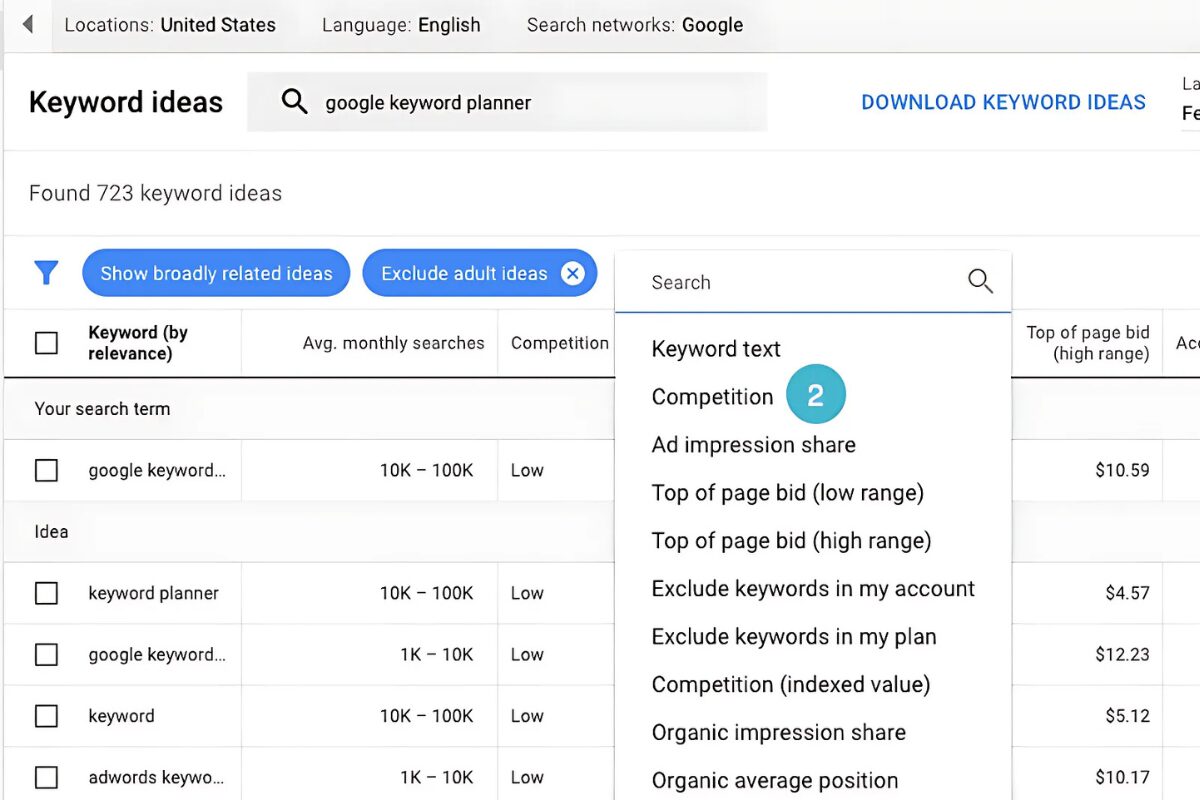
Task: Select Ad impression share filter
Action: click(753, 445)
